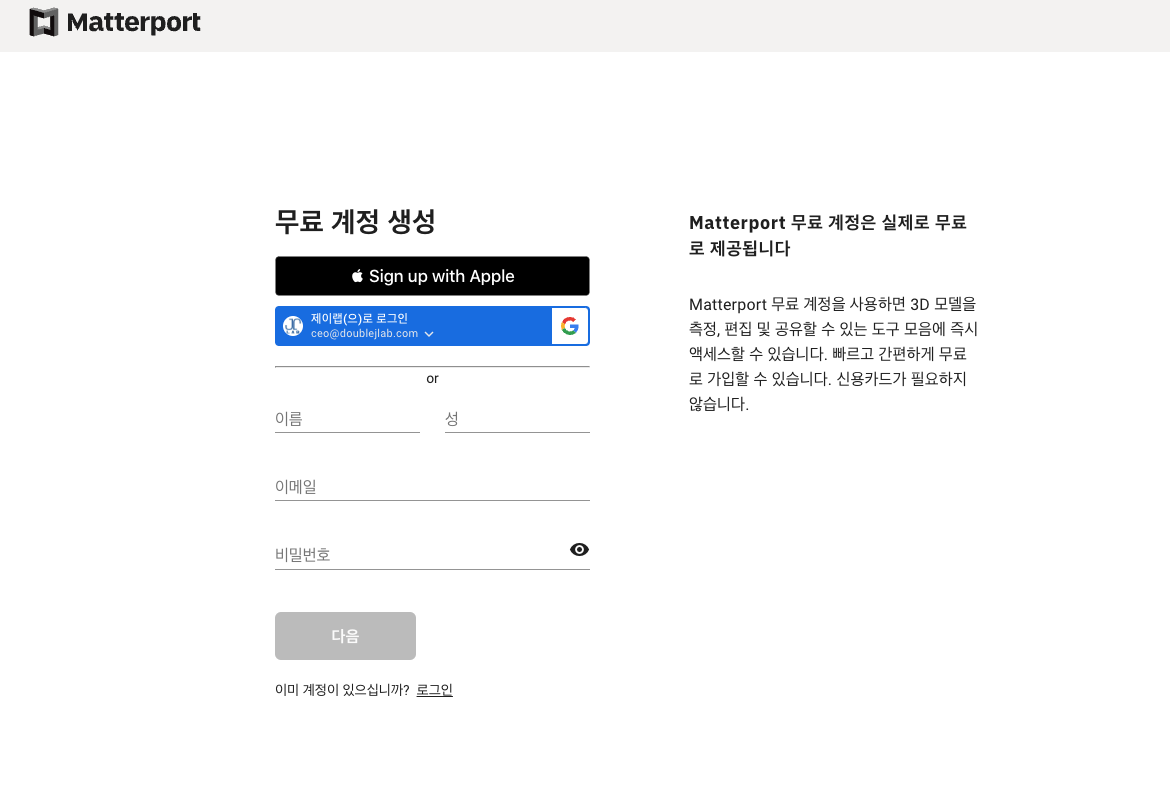1170x800 pixels.
Task: Click the Matterport wordmark in the header
Action: [x=134, y=22]
